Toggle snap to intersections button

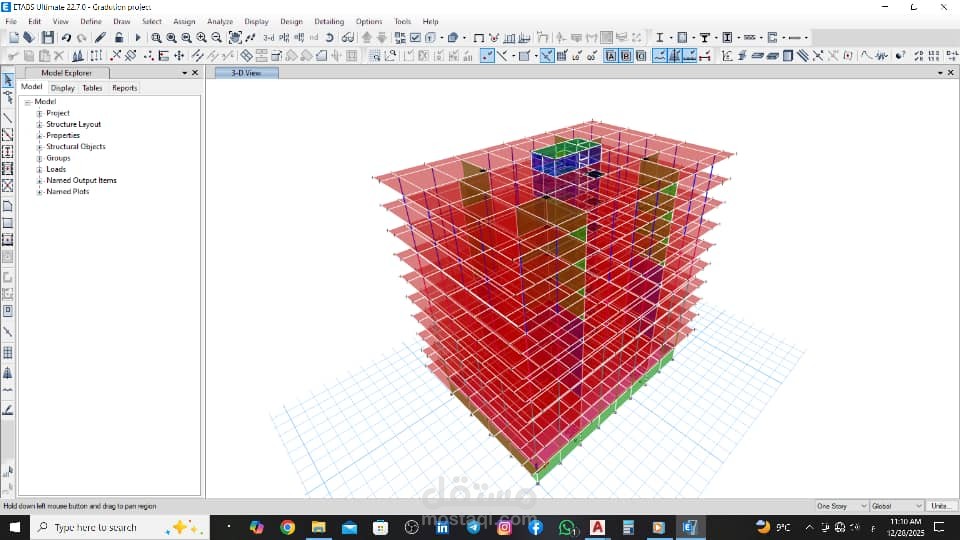(547, 56)
